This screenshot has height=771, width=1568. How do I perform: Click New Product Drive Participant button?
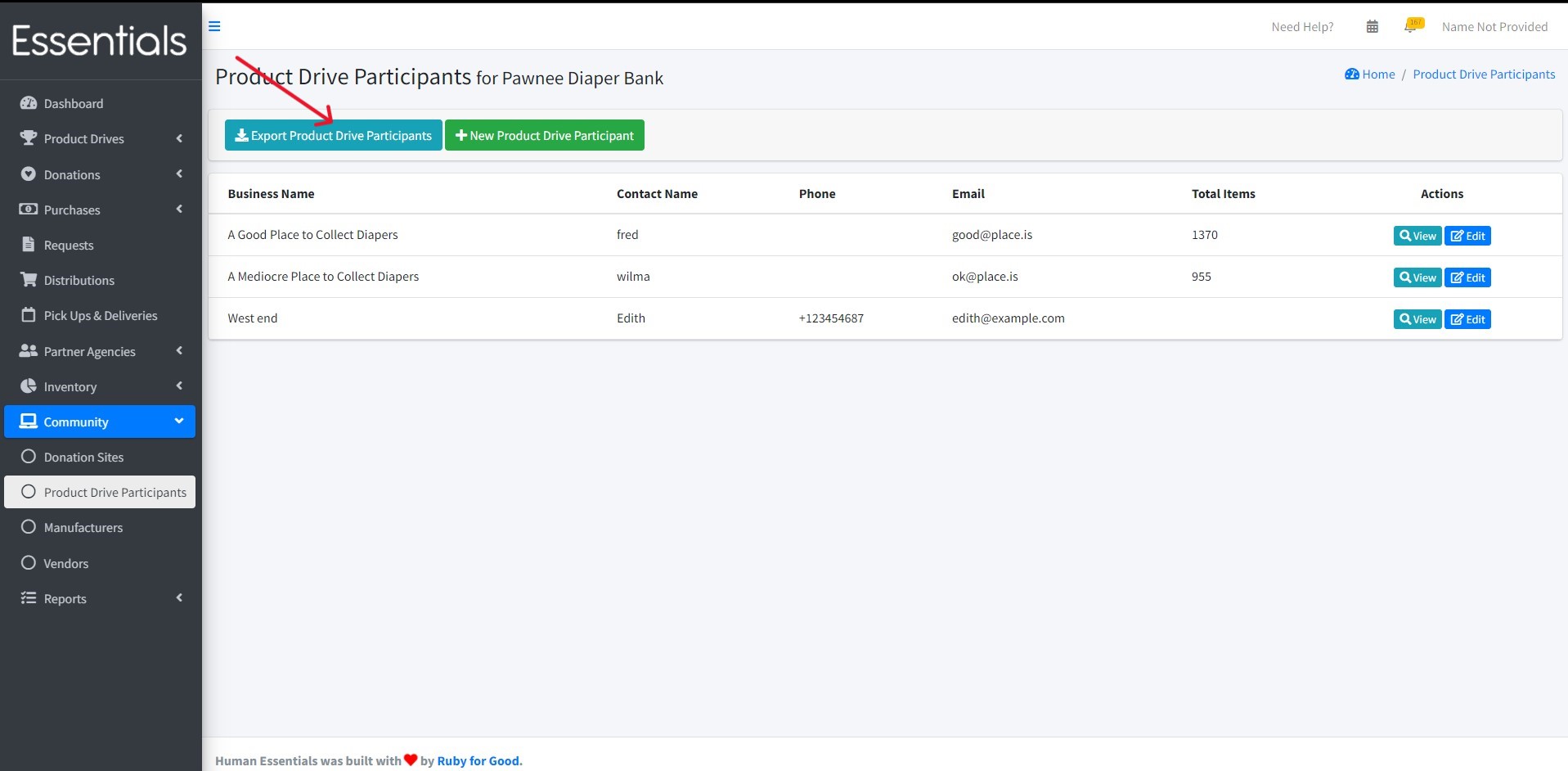[545, 135]
